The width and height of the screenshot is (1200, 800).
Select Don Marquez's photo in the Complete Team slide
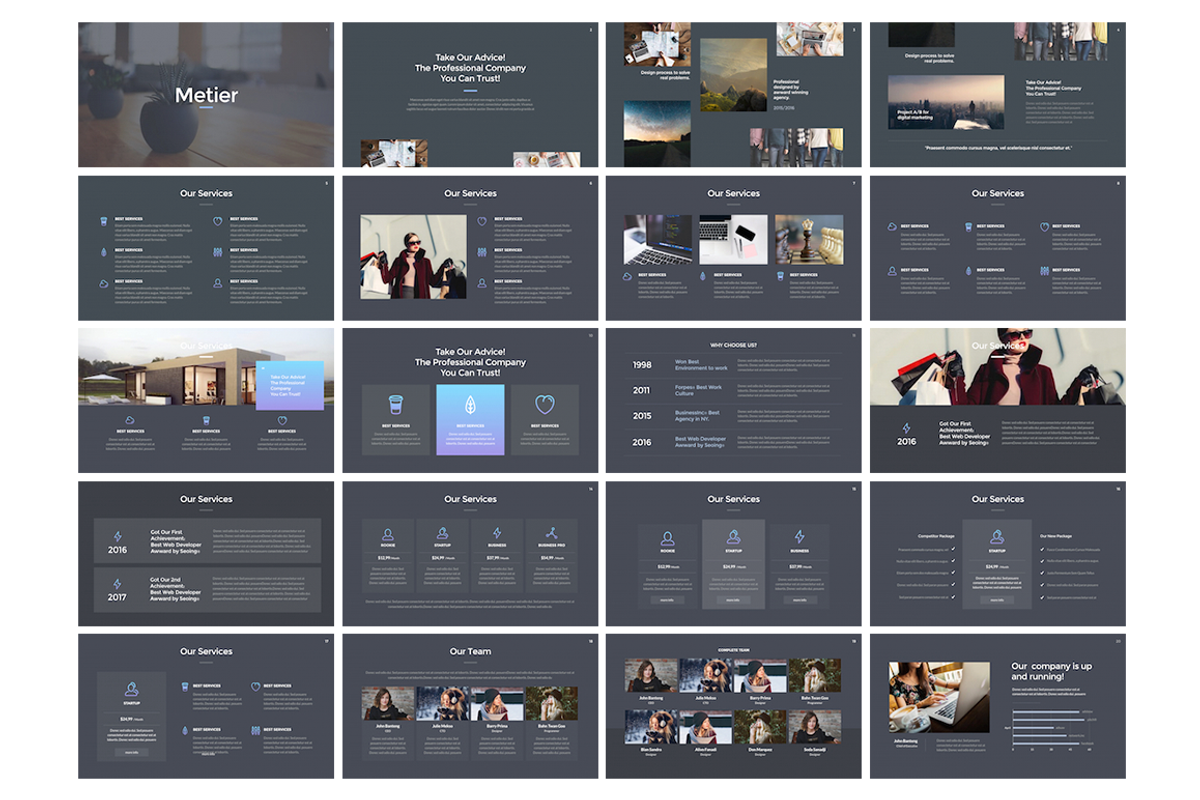pyautogui.click(x=760, y=726)
